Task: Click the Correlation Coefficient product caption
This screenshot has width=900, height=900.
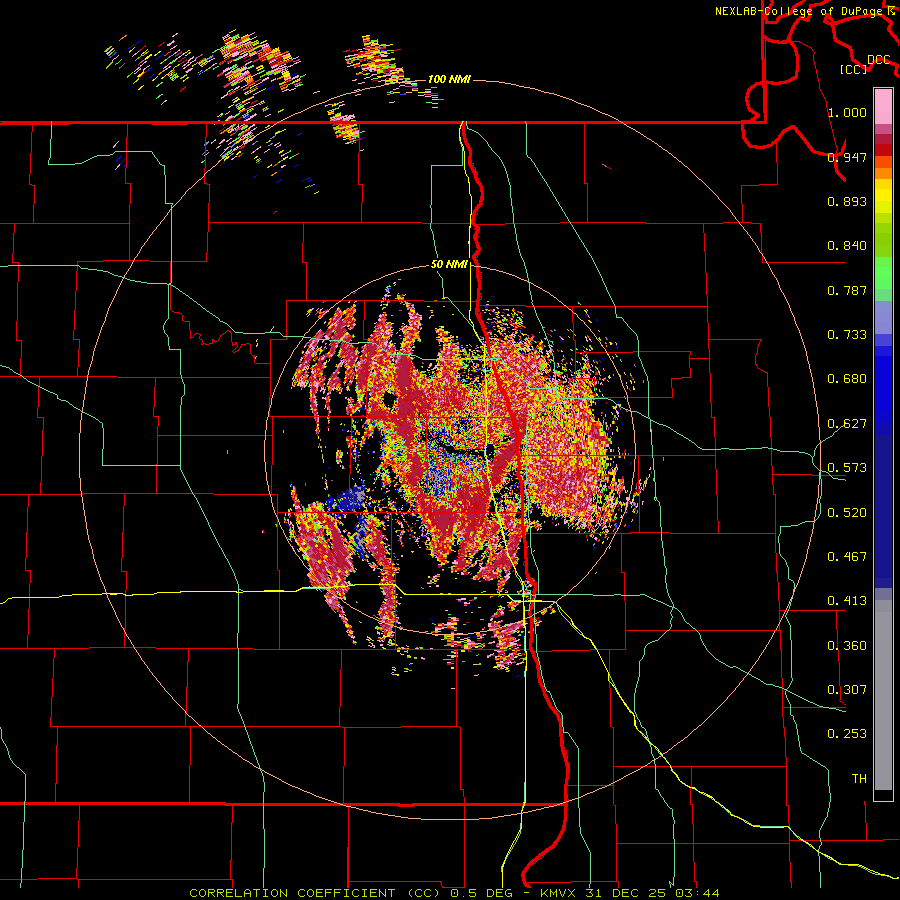Action: coord(454,893)
